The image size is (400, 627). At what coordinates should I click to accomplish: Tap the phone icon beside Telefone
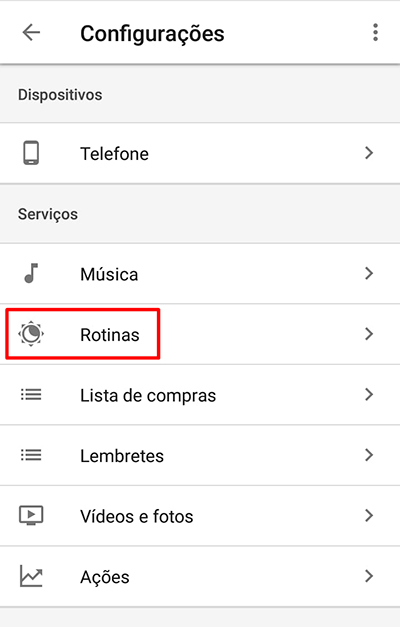(31, 153)
